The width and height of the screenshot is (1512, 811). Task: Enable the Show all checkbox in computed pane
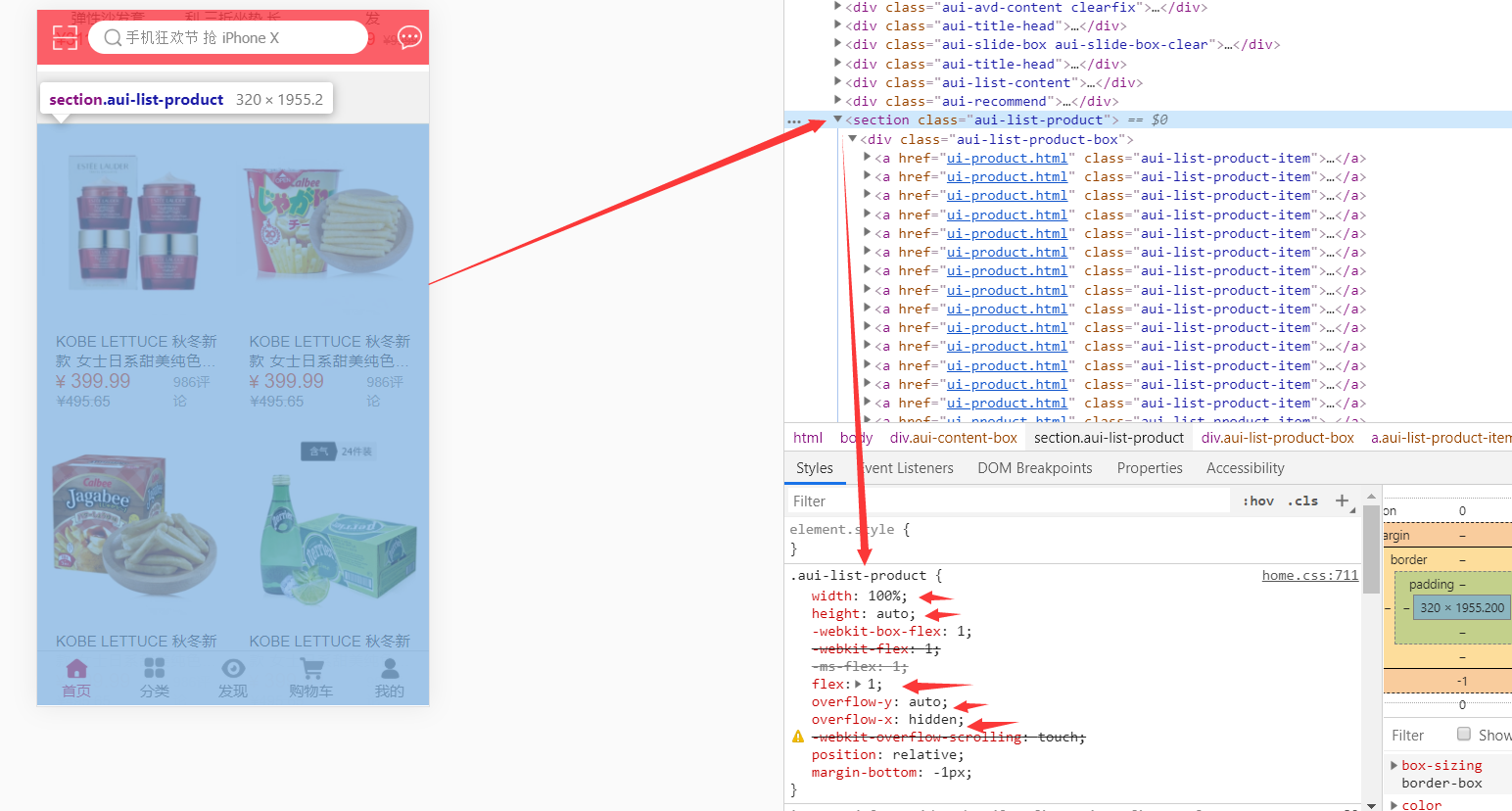click(1464, 734)
